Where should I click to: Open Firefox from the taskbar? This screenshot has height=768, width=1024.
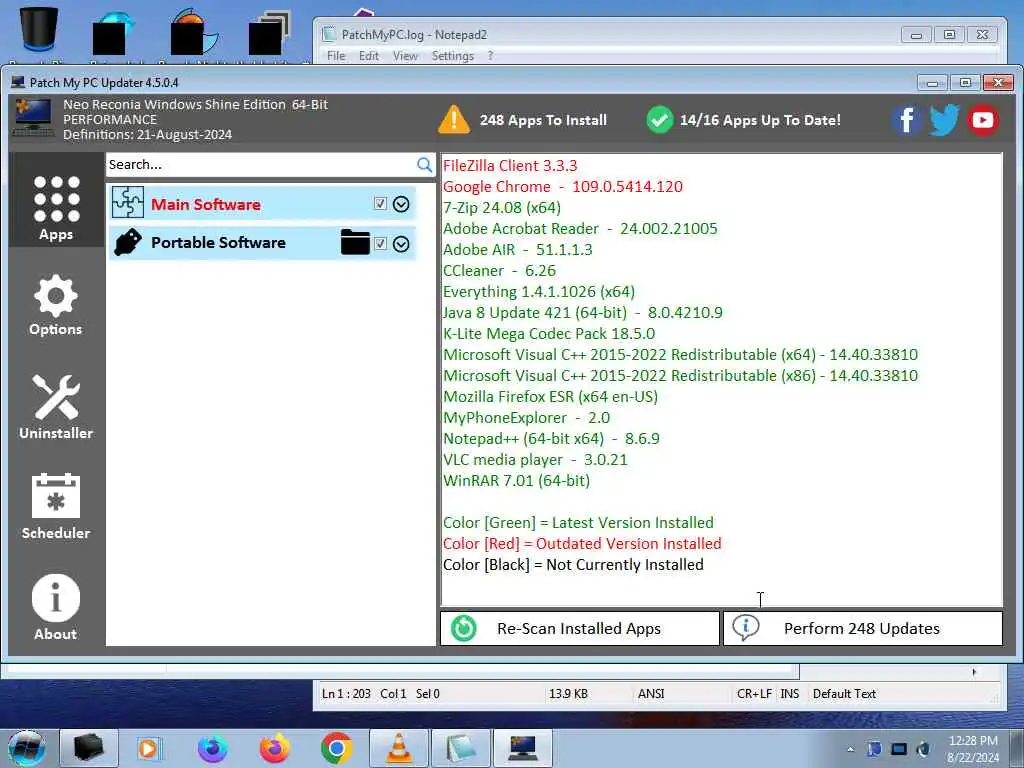(x=275, y=748)
